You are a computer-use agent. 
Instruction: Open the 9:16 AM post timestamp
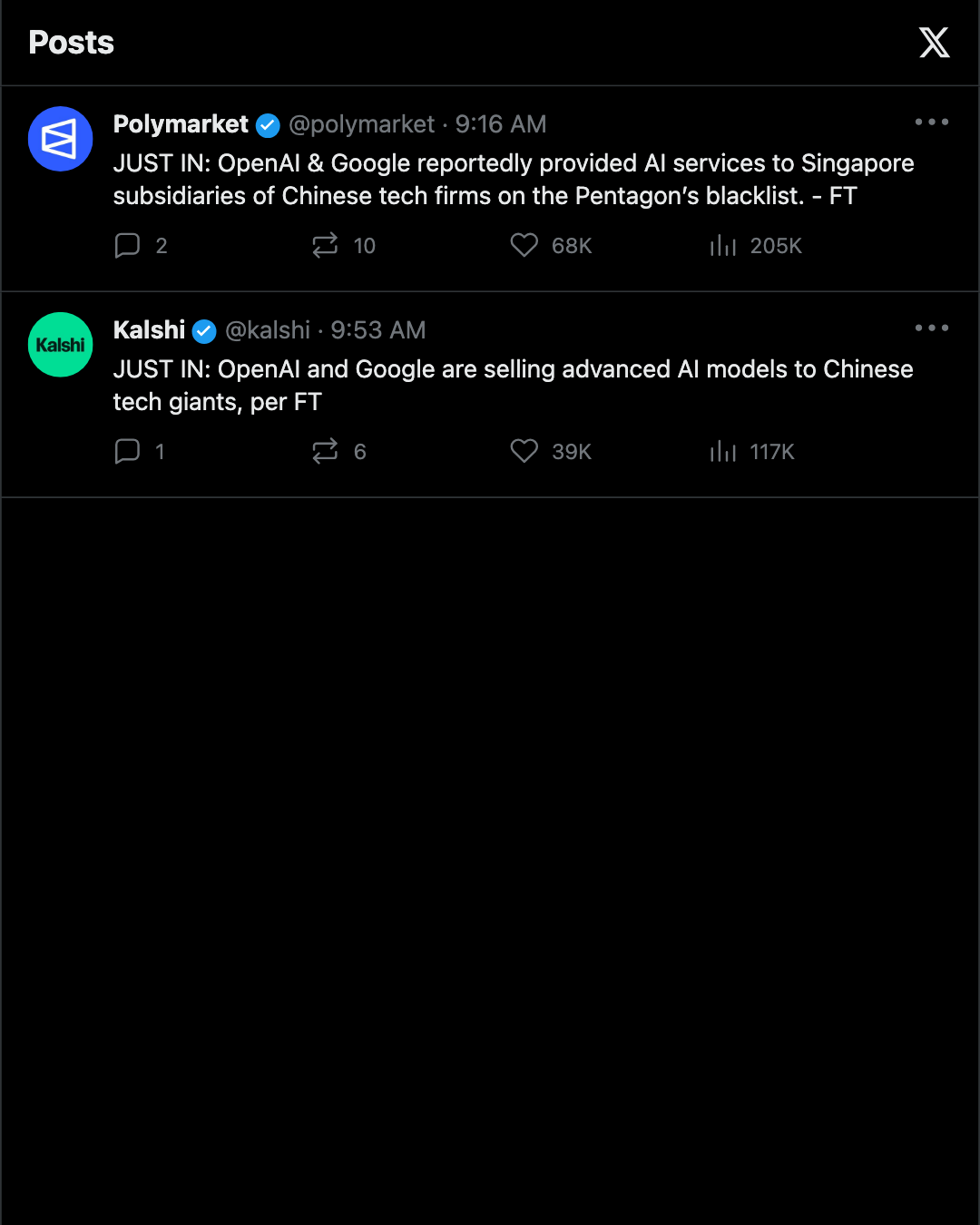pyautogui.click(x=501, y=124)
